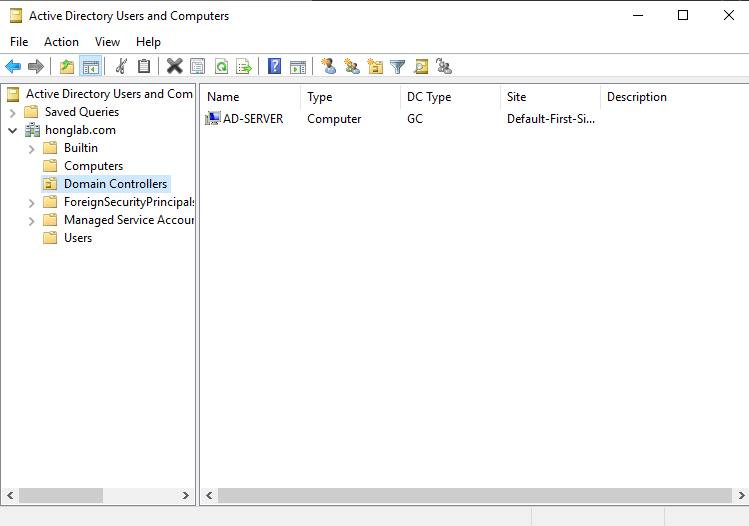Screen dimensions: 749x526
Task: Click the Builtin folder icon
Action: pyautogui.click(x=50, y=148)
